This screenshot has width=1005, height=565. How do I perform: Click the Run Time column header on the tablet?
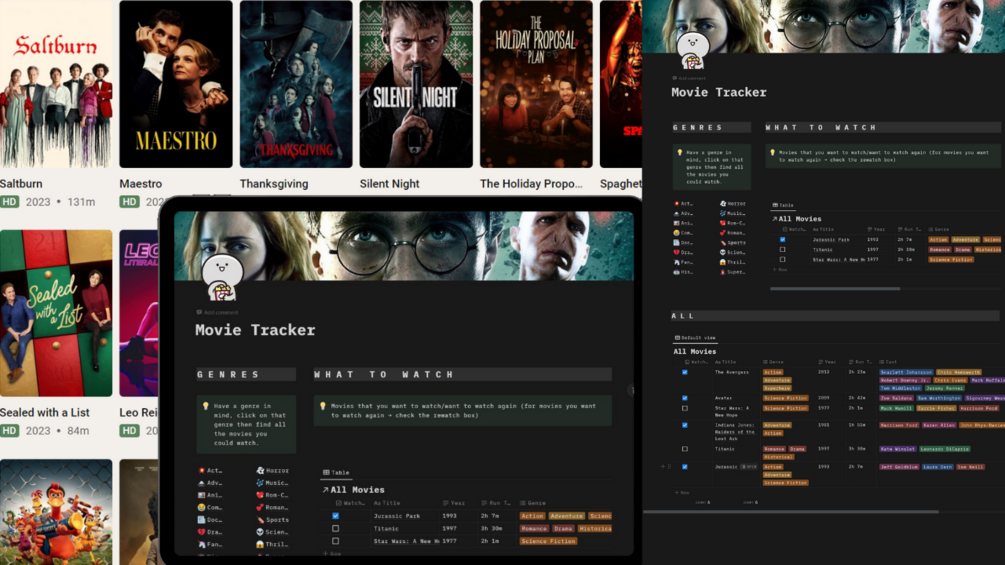tap(495, 503)
